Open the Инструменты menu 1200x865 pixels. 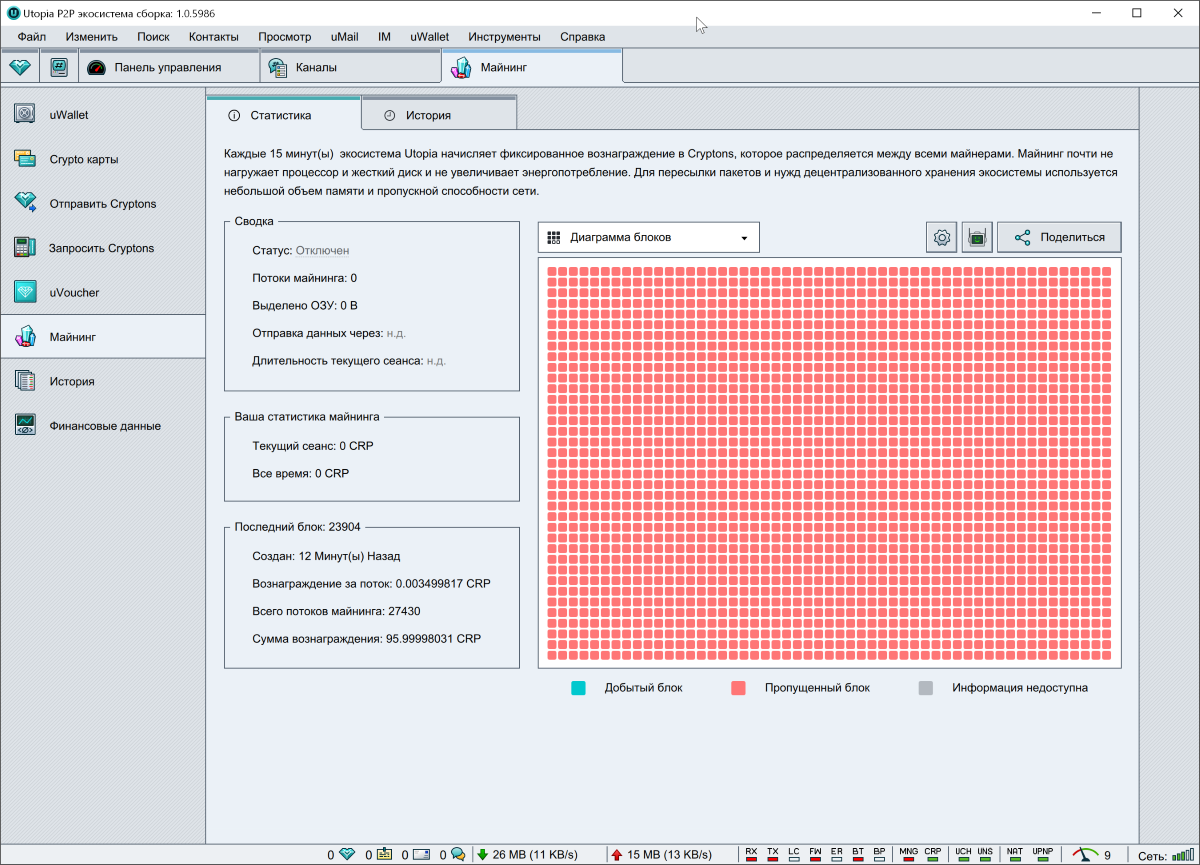tap(504, 36)
